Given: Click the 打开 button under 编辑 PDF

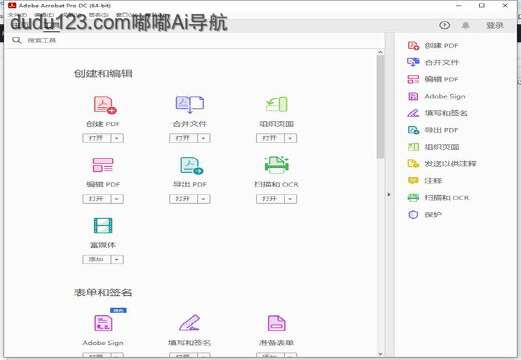Looking at the screenshot, I should click(97, 199).
